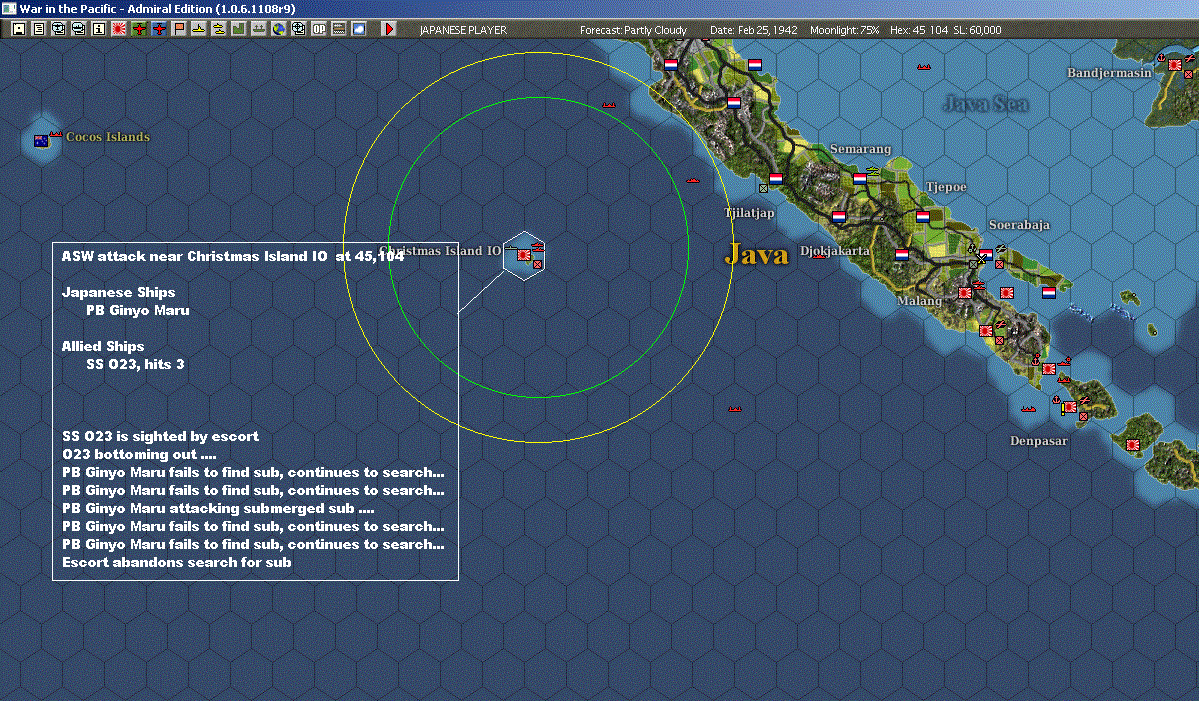Select the Dutch flag base at Soerabaja
Screen dimensions: 1199x701
(x=986, y=255)
